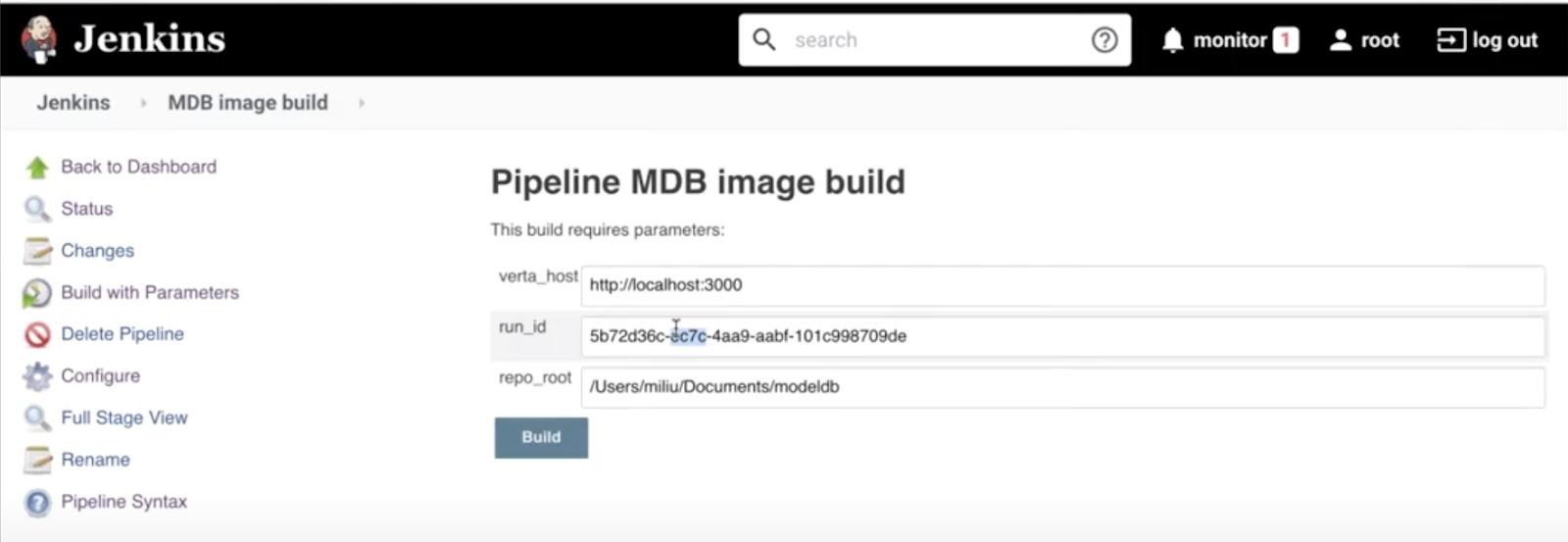Click the root user icon
The height and width of the screenshot is (542, 1568).
(x=1341, y=40)
